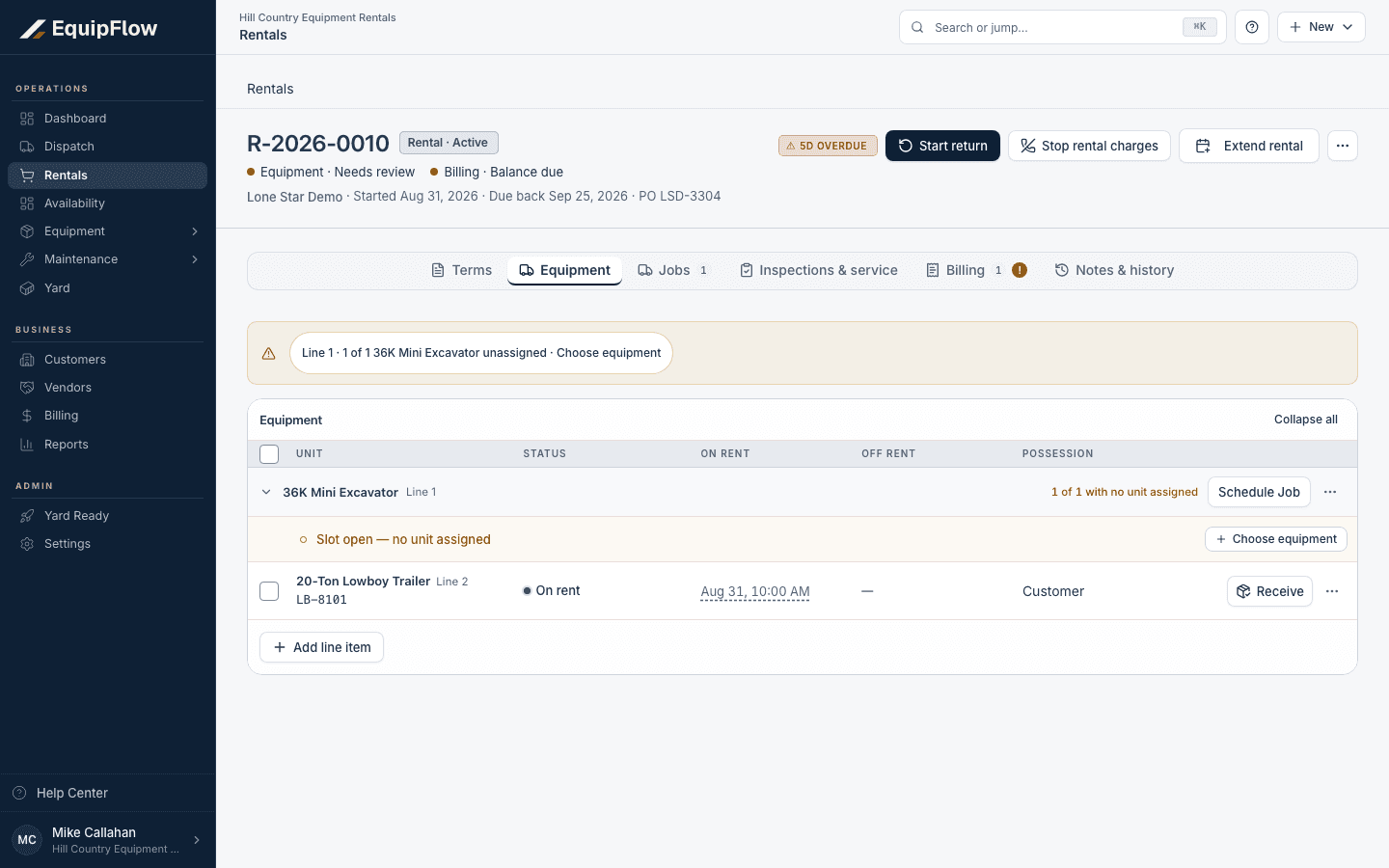Screen dimensions: 1389x868
Task: Collapse all equipment lines
Action: coord(1306,420)
